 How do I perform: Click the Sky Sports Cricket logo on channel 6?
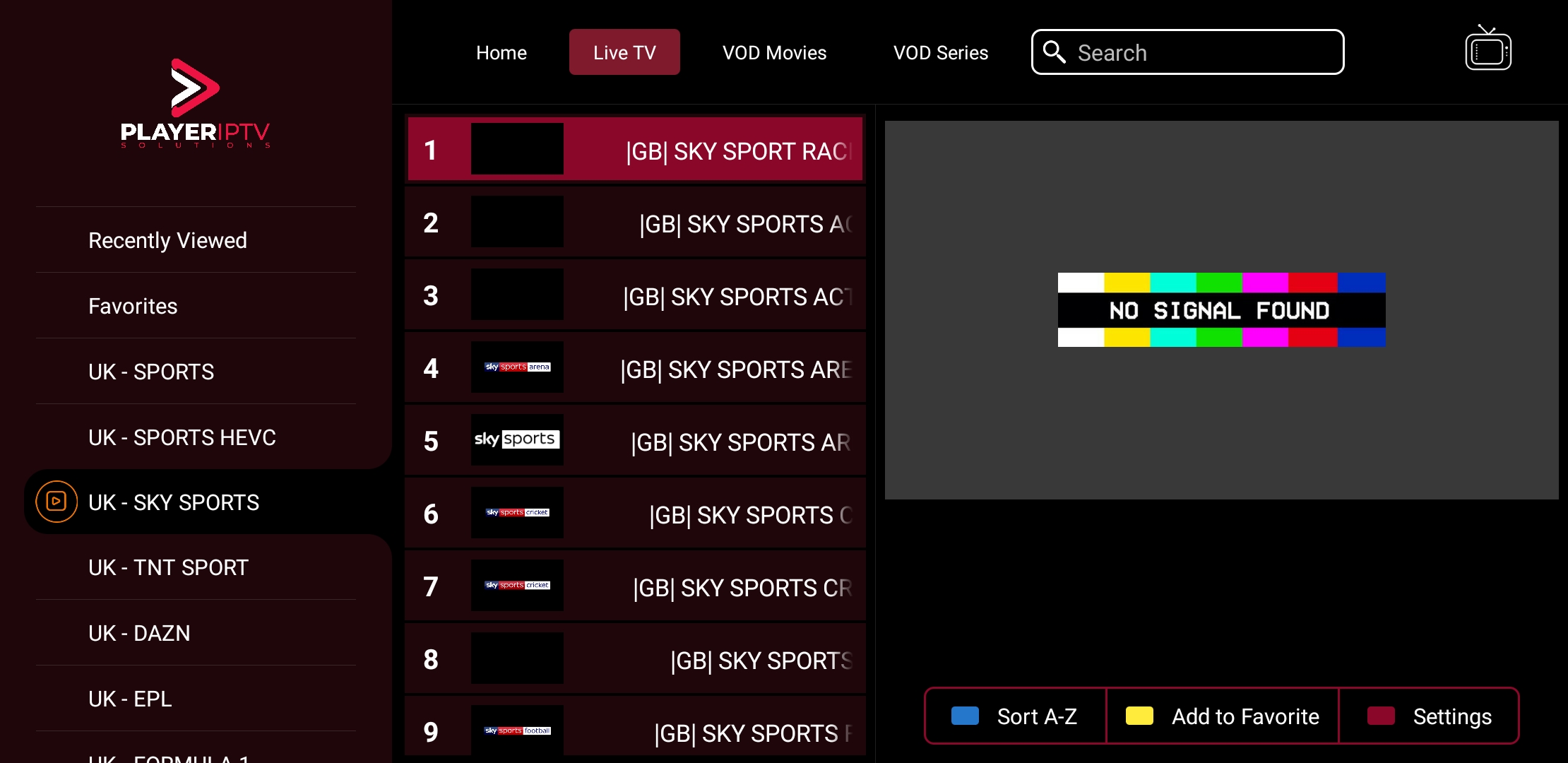517,512
